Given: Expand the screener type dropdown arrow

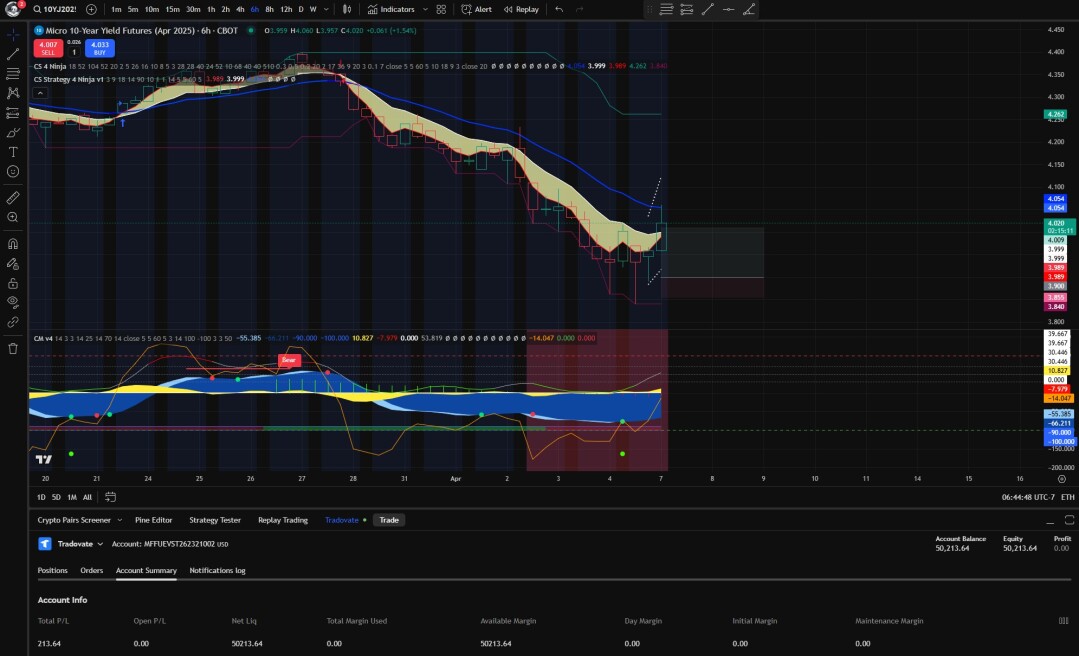Looking at the screenshot, I should pyautogui.click(x=119, y=520).
